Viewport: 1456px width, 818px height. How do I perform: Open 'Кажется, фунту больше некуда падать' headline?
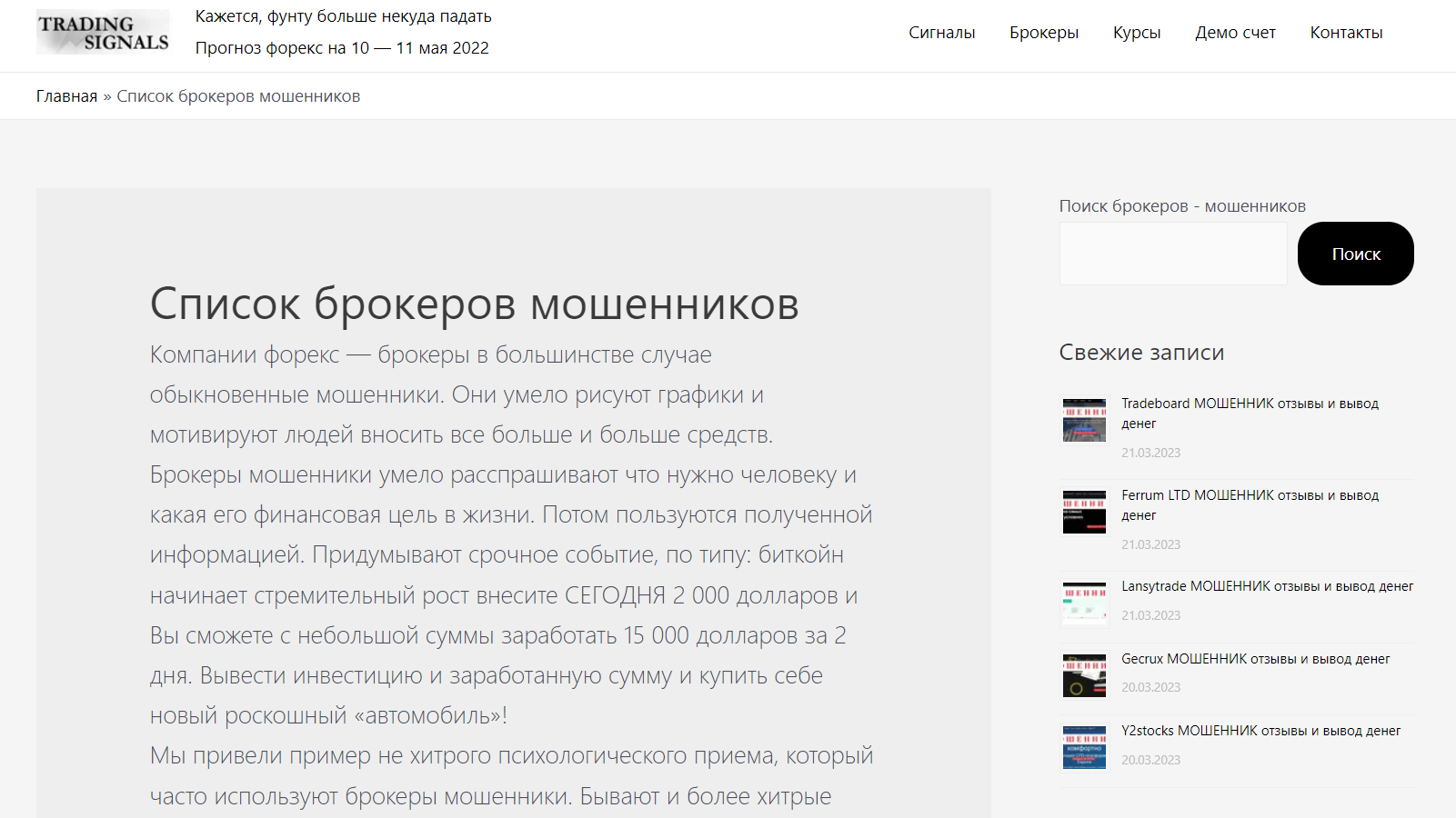point(343,16)
